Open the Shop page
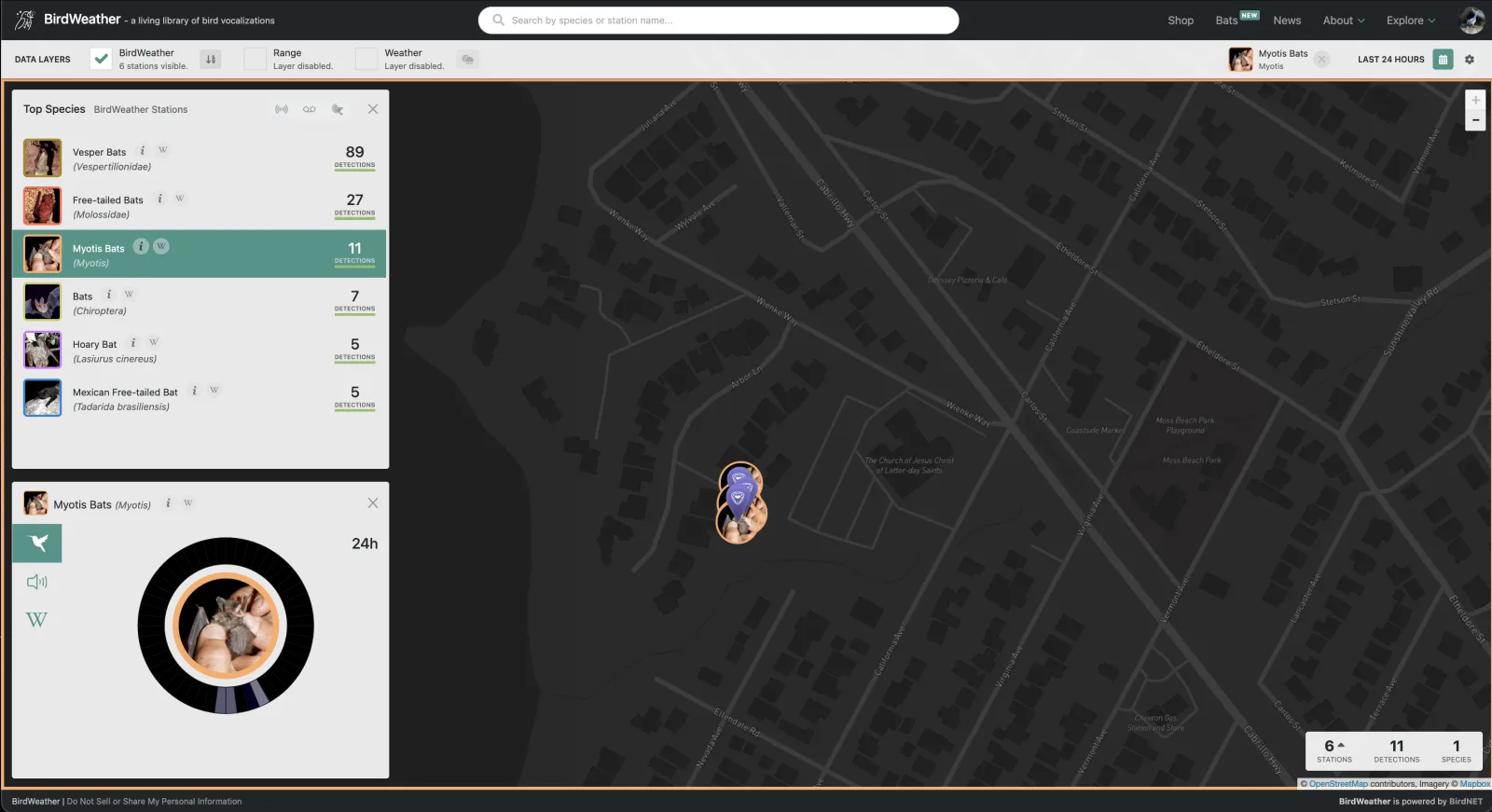The height and width of the screenshot is (812, 1492). (x=1181, y=21)
